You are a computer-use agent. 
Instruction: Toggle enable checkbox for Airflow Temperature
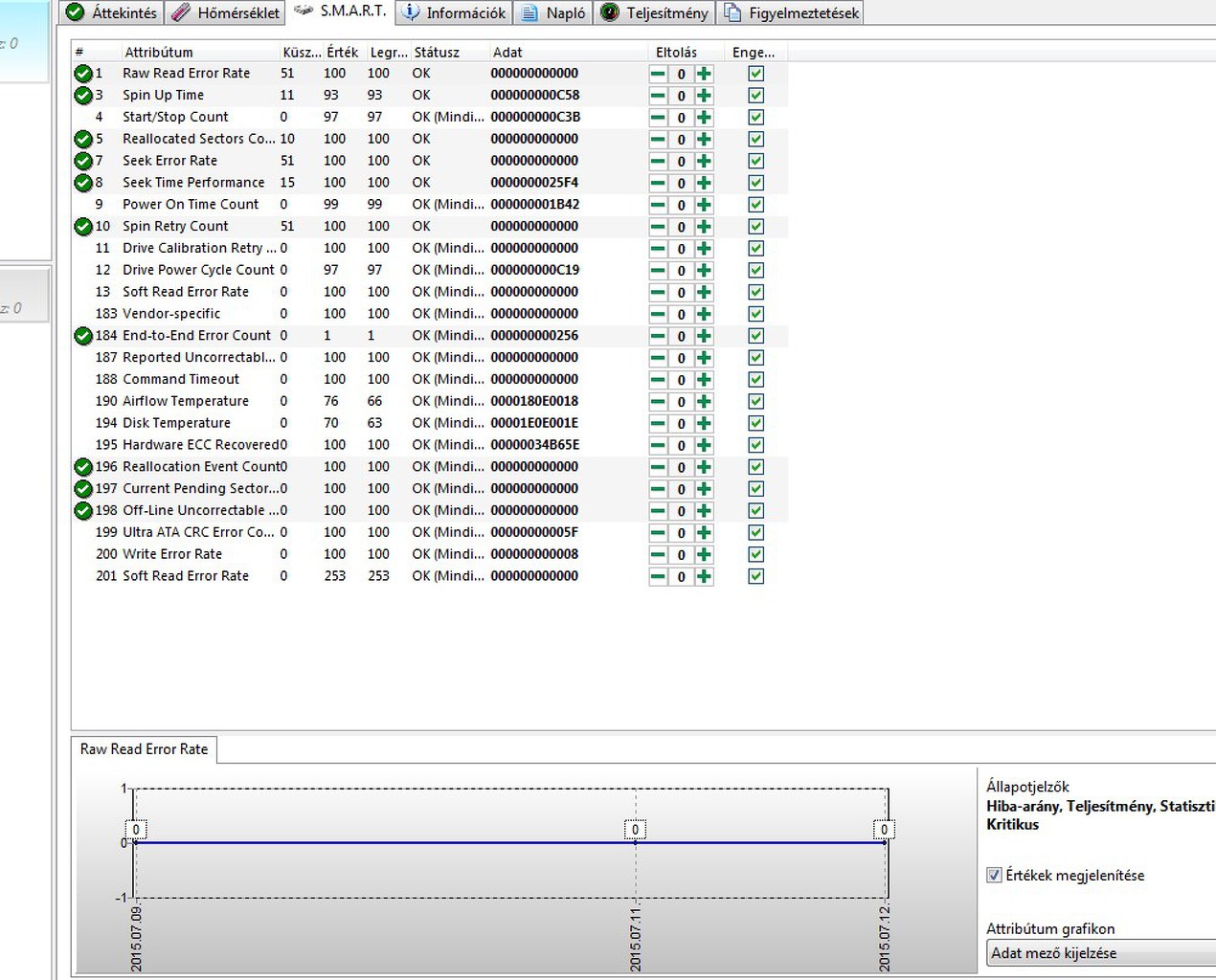(756, 402)
